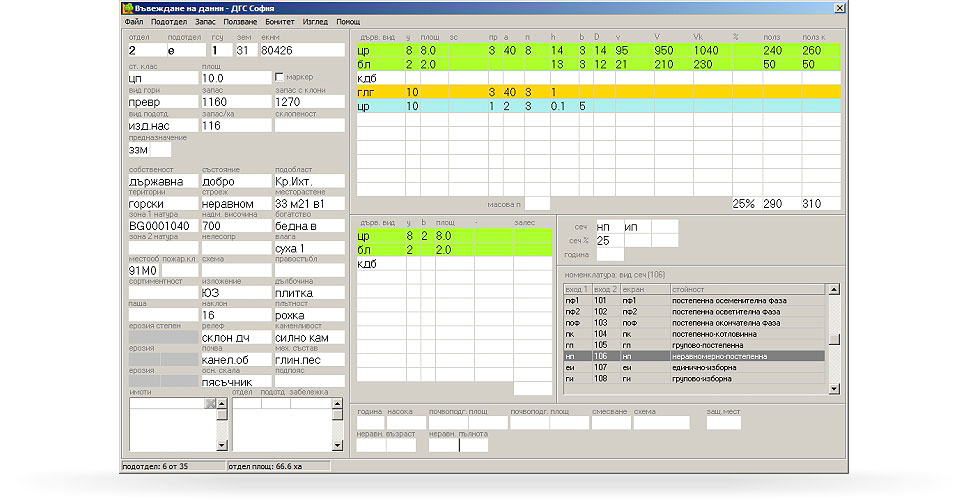Image resolution: width=968 pixels, height=500 pixels.
Task: Click the собственост field showing държавна
Action: click(x=161, y=182)
